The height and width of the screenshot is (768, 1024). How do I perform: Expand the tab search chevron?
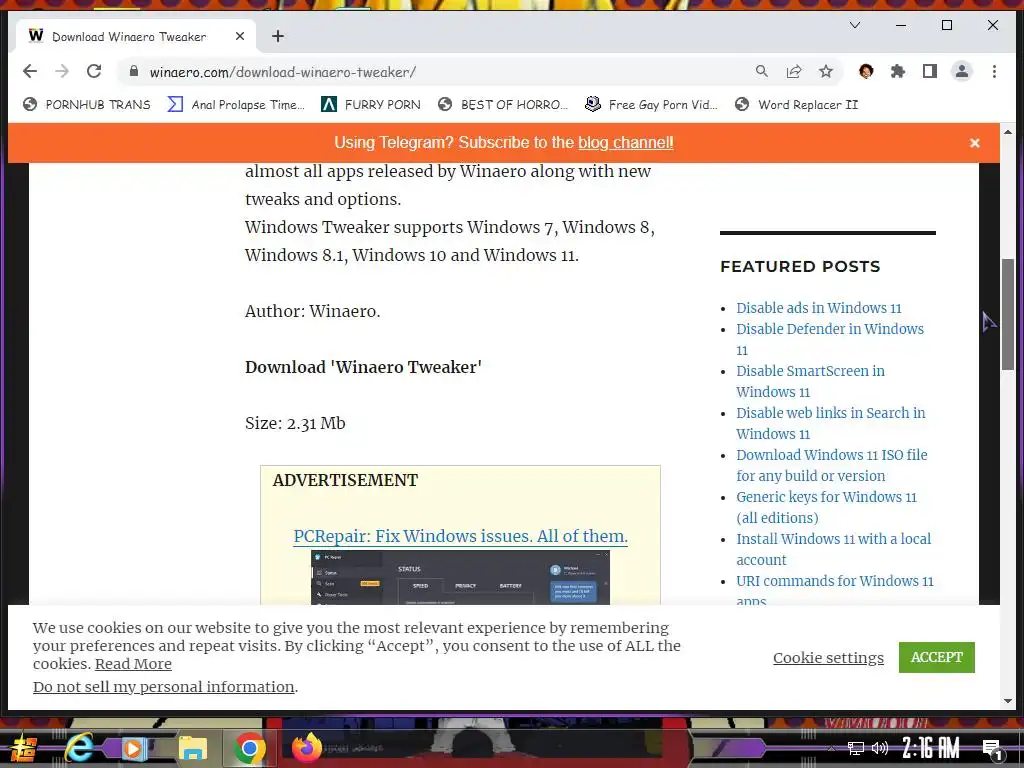pyautogui.click(x=855, y=25)
